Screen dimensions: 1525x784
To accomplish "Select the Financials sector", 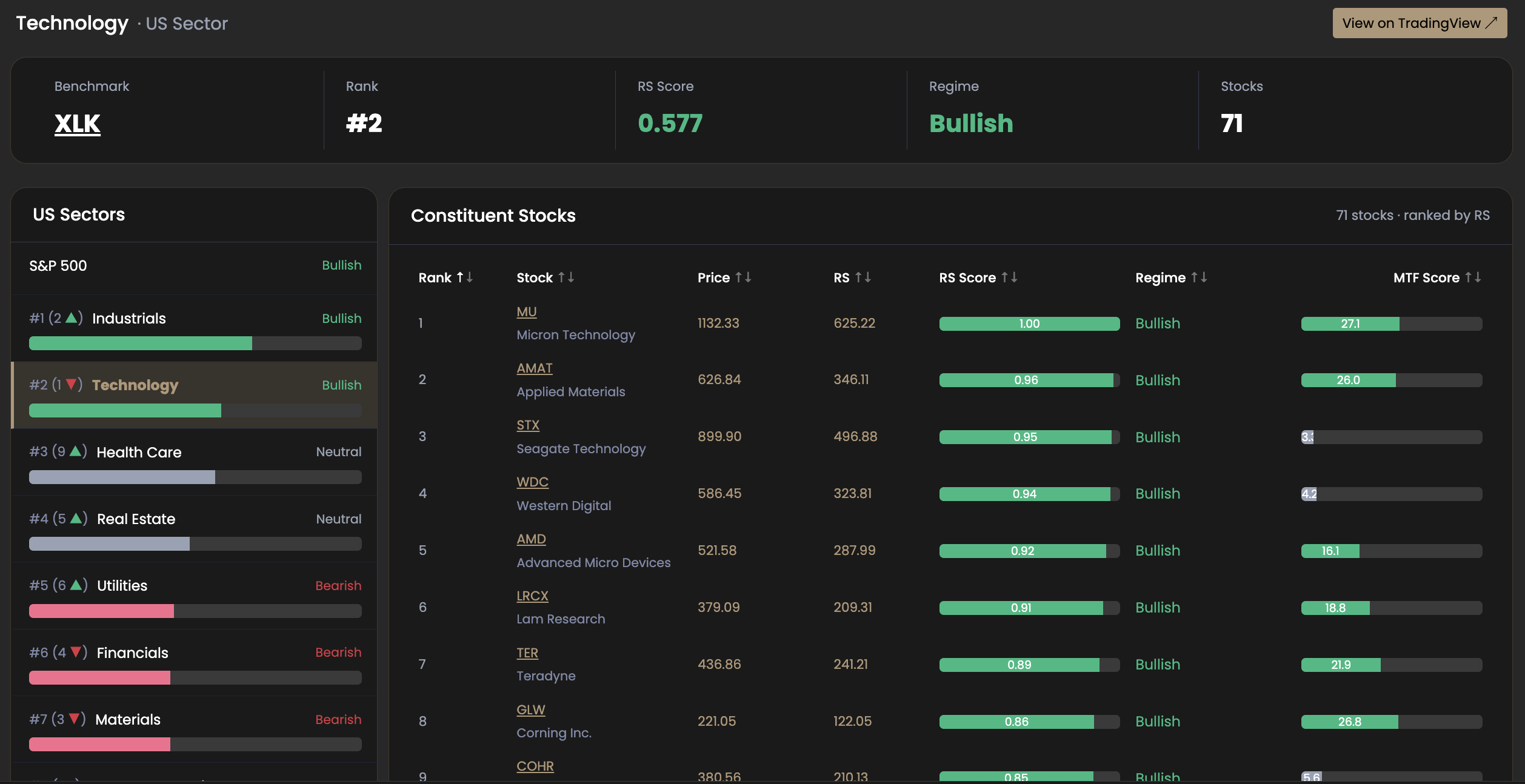I will coord(194,663).
